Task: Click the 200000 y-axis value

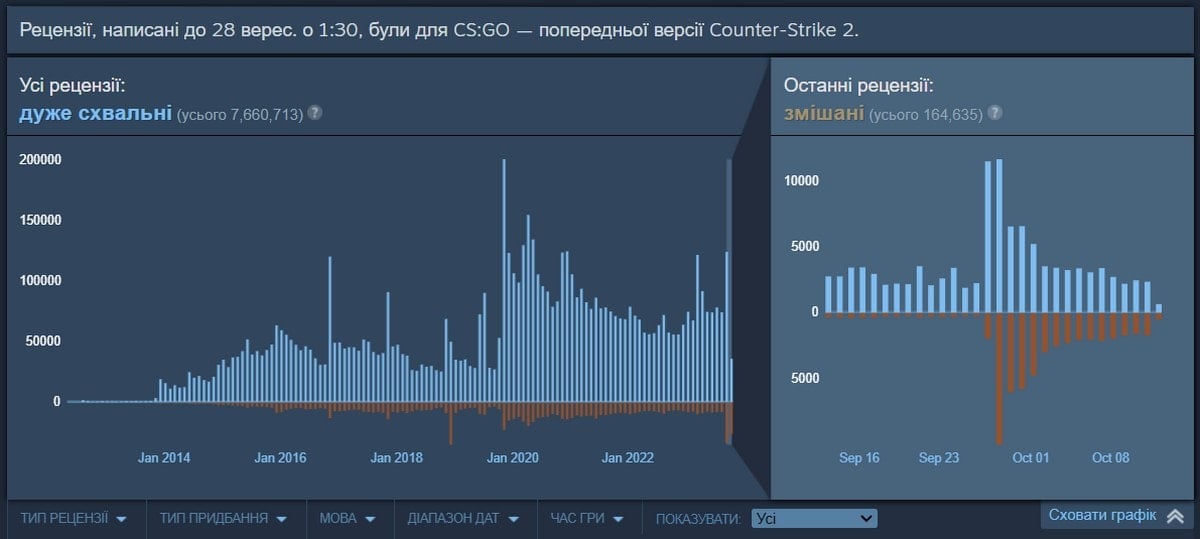Action: (x=41, y=160)
